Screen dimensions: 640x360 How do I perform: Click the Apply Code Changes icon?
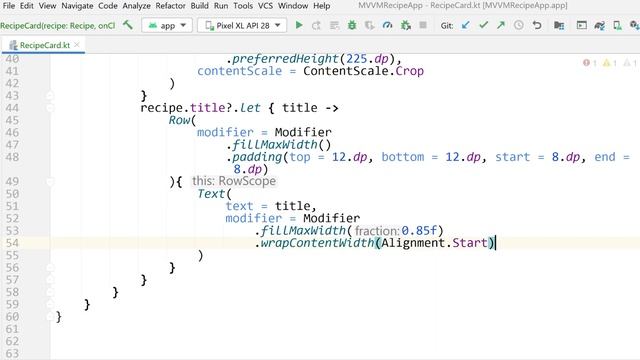334,25
